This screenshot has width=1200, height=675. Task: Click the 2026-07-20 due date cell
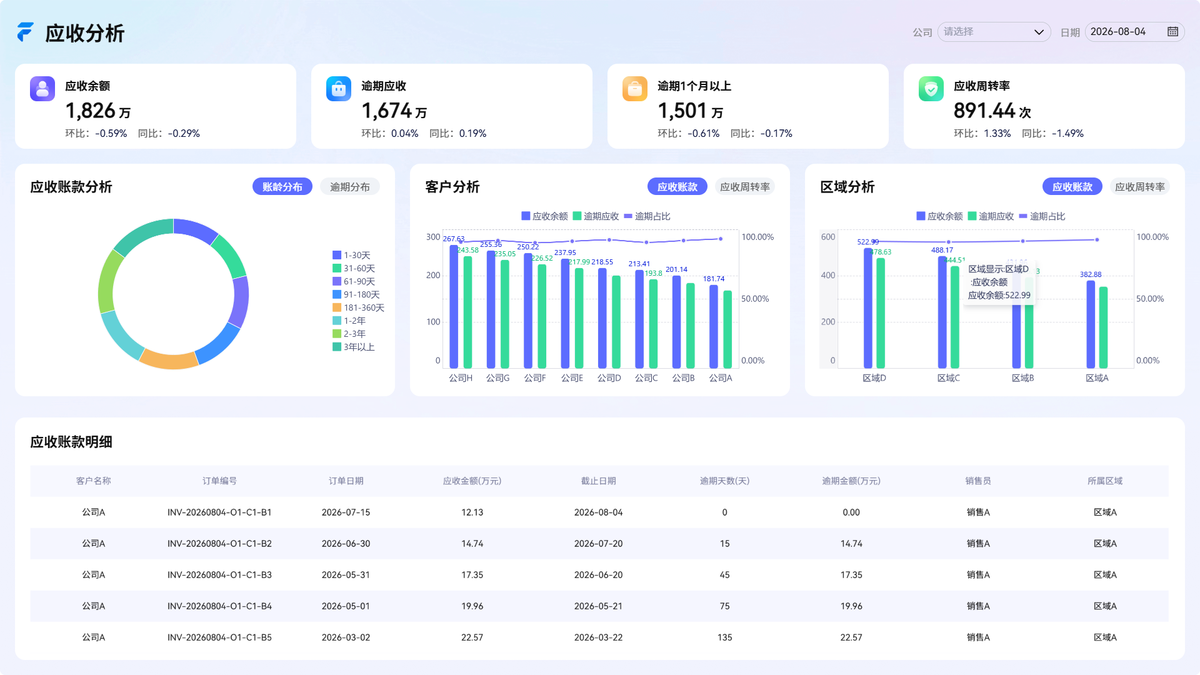pos(598,543)
